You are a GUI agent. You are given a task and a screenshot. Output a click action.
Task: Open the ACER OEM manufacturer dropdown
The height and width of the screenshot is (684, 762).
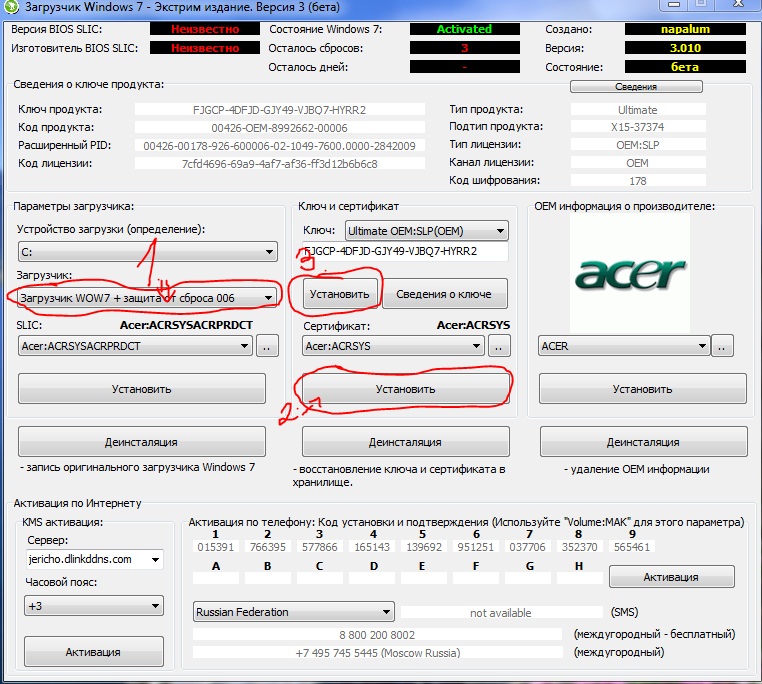pyautogui.click(x=625, y=346)
